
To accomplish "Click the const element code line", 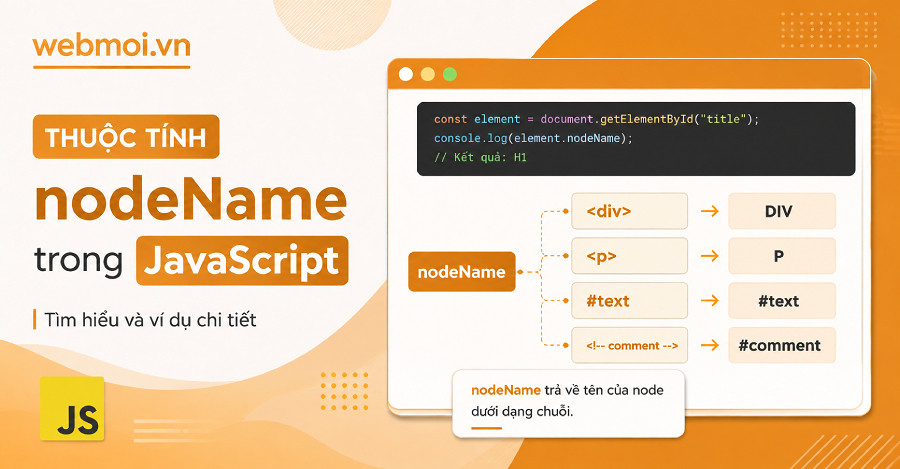I will (596, 119).
